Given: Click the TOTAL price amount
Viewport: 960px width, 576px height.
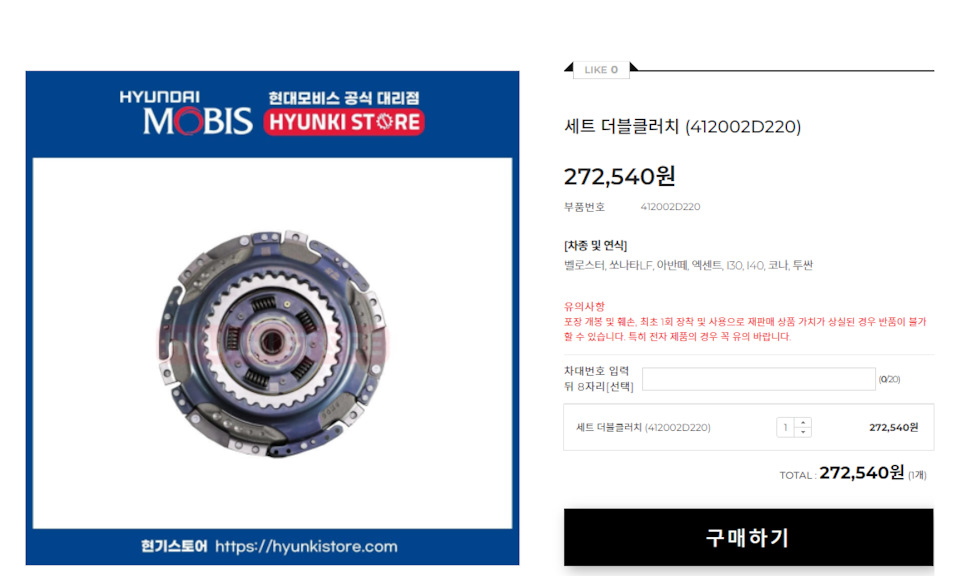Looking at the screenshot, I should pos(861,473).
